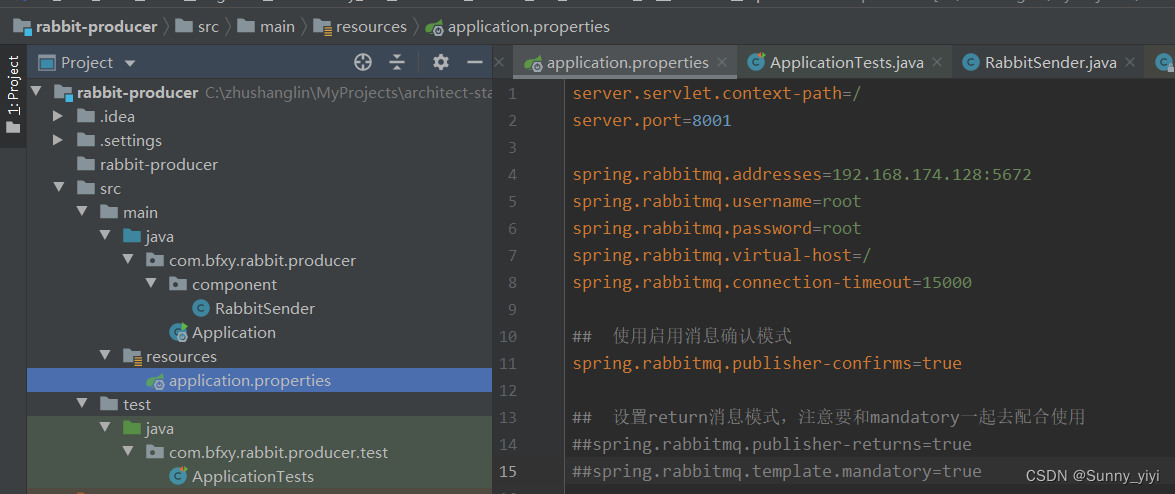Select the .idea folder in tree
Viewport: 1175px width, 494px height.
(x=117, y=116)
